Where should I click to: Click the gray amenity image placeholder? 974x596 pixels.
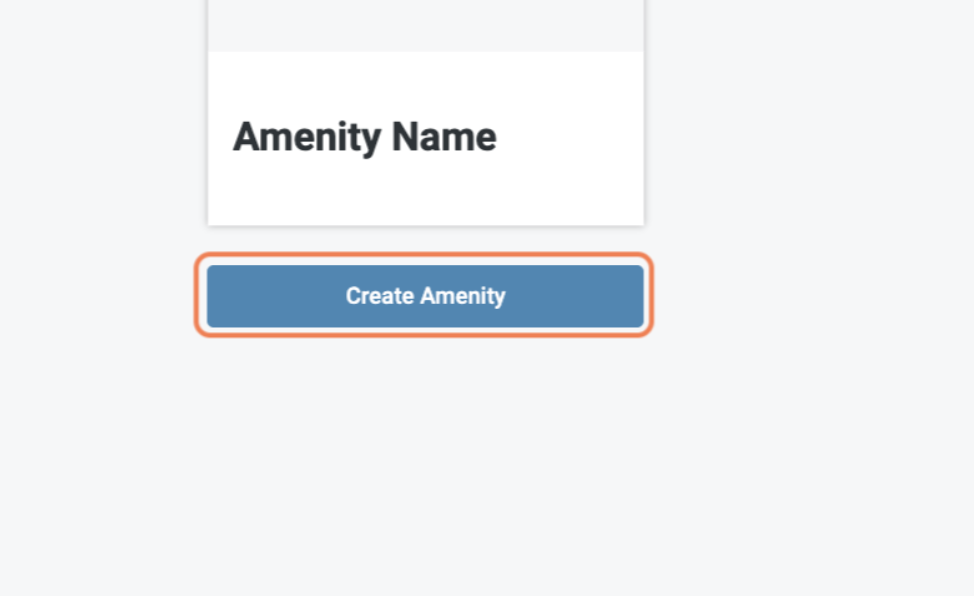pyautogui.click(x=425, y=24)
